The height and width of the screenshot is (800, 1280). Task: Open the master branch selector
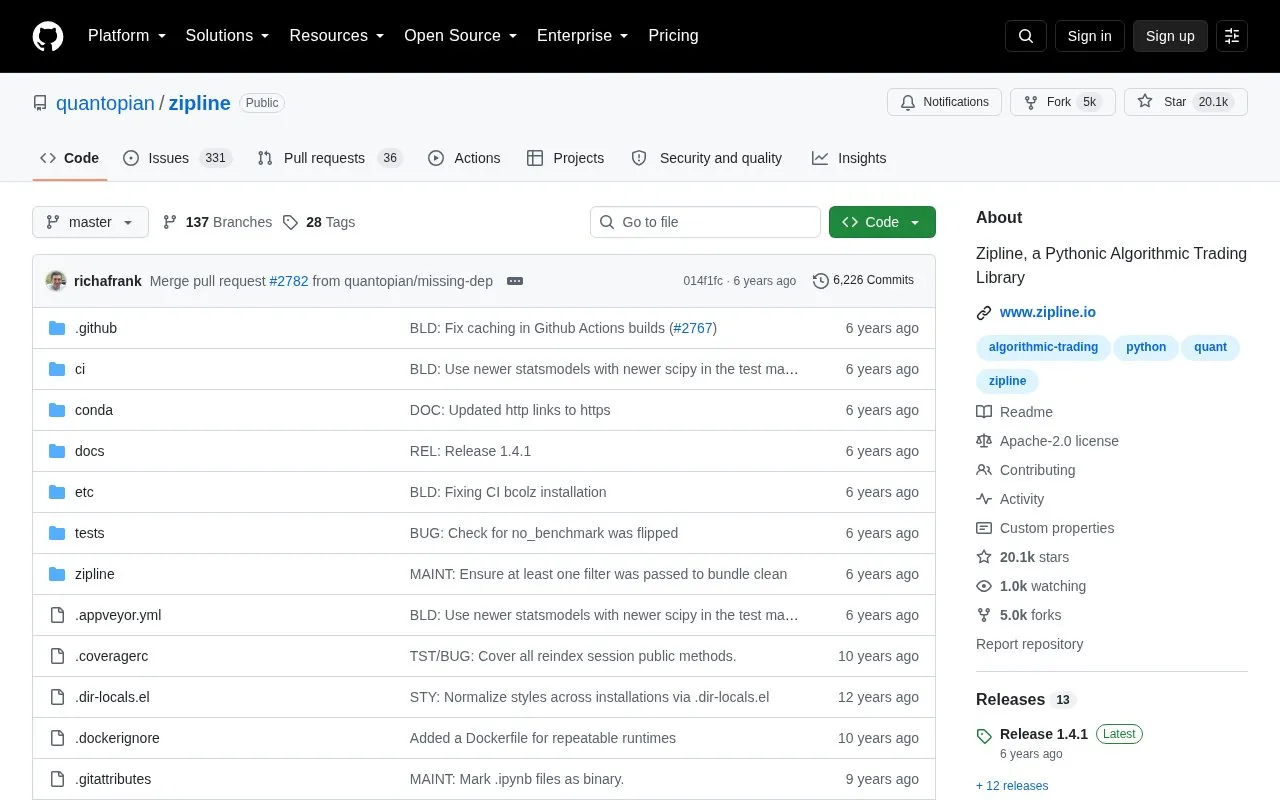tap(90, 222)
